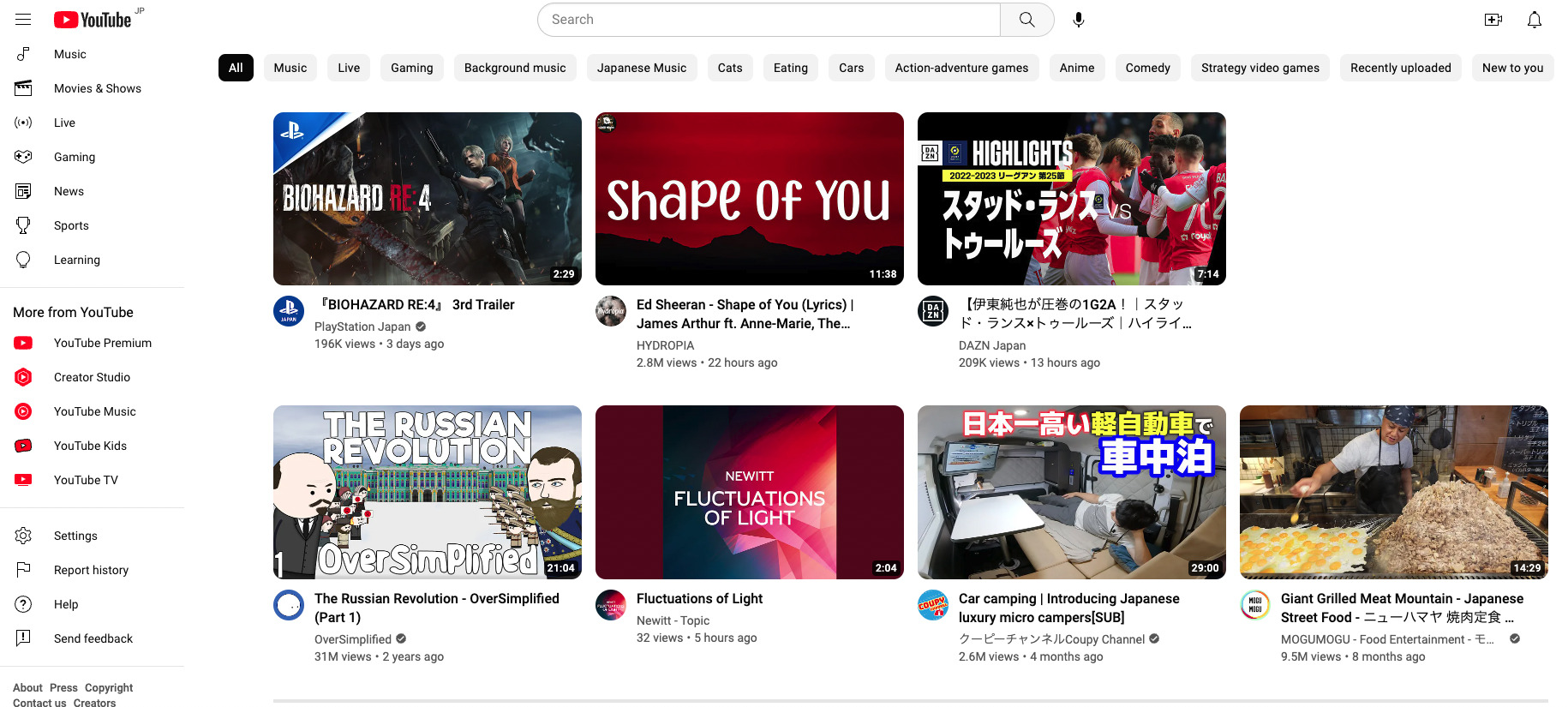The height and width of the screenshot is (707, 1568).
Task: Select the Comedy filter chip
Action: click(1148, 68)
